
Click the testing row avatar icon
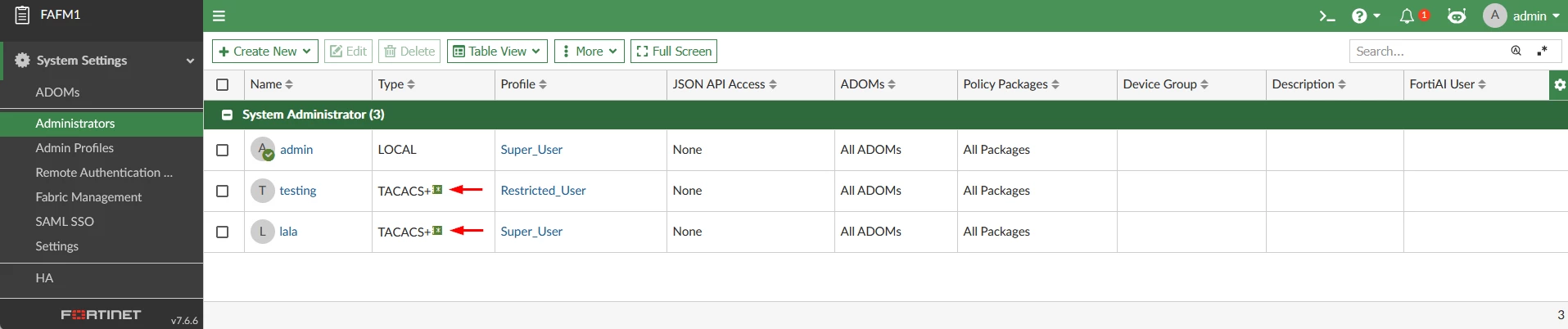(262, 191)
